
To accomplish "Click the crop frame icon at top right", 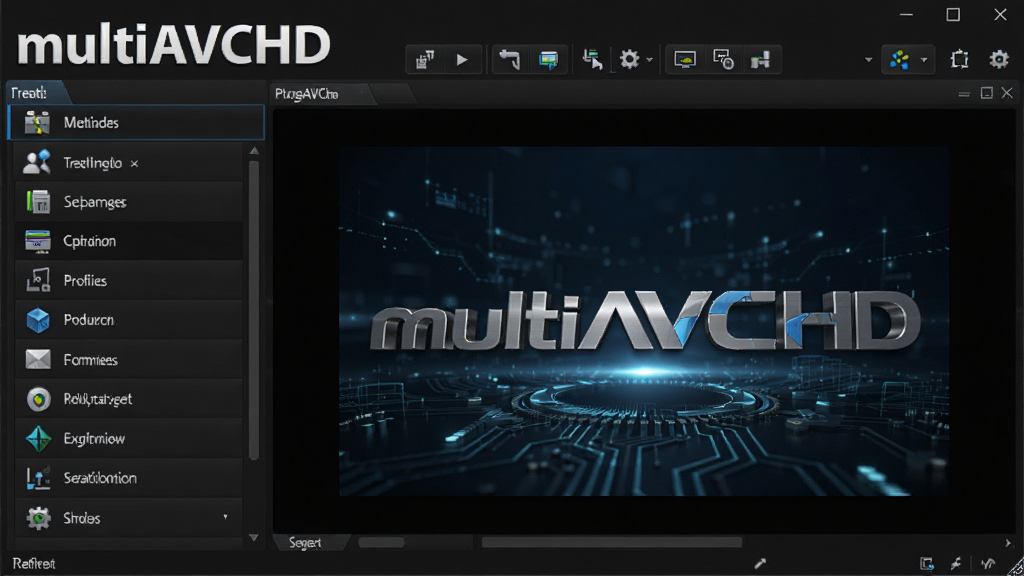I will point(959,59).
